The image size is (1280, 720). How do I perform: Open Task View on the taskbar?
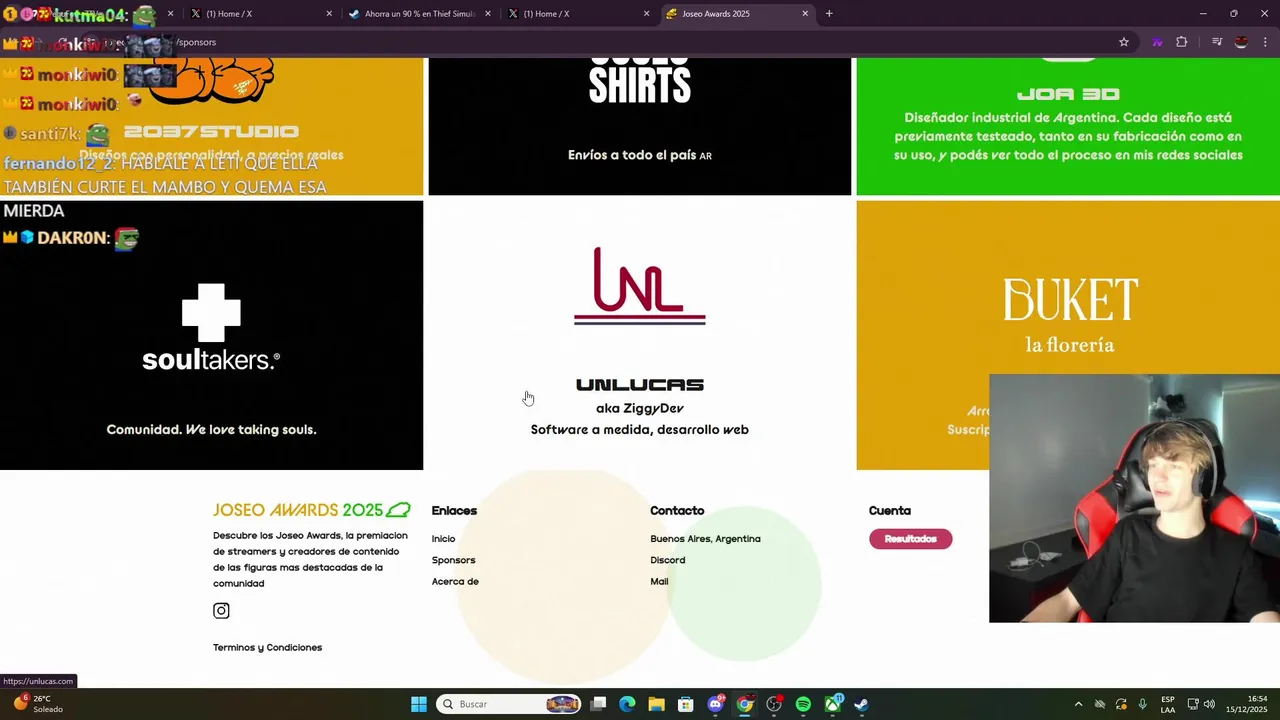click(598, 704)
